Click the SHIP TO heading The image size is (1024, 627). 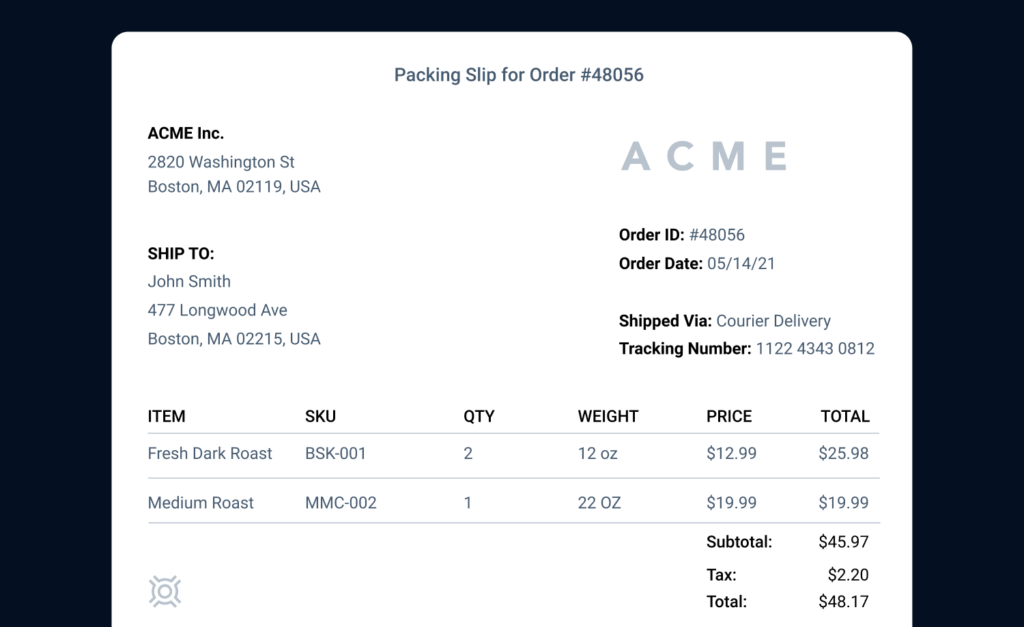pyautogui.click(x=181, y=254)
